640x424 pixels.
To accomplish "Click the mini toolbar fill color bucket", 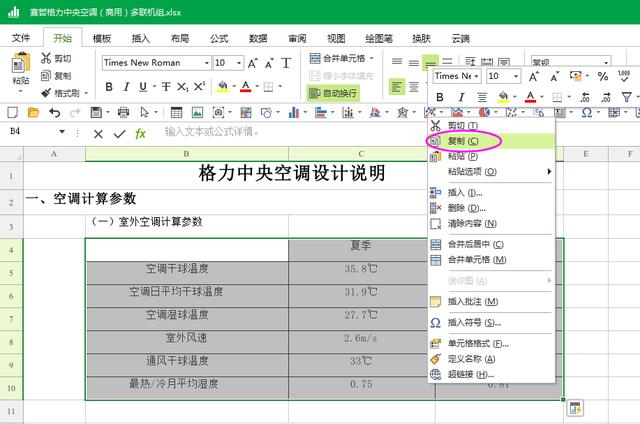I will tap(503, 97).
